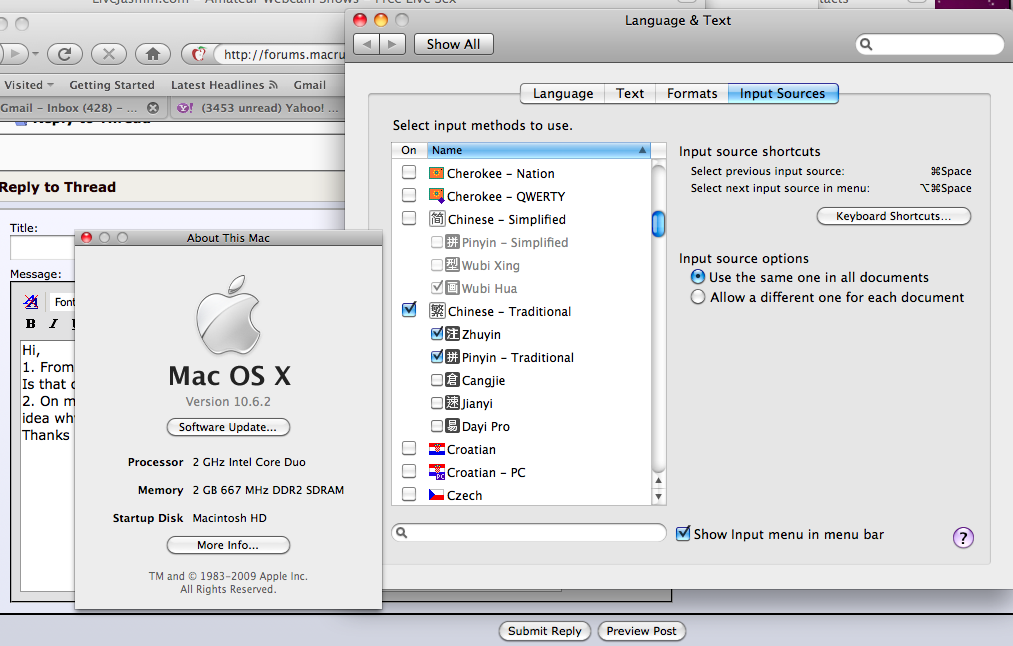
Task: Enable the Cangjie checkbox
Action: pos(437,380)
